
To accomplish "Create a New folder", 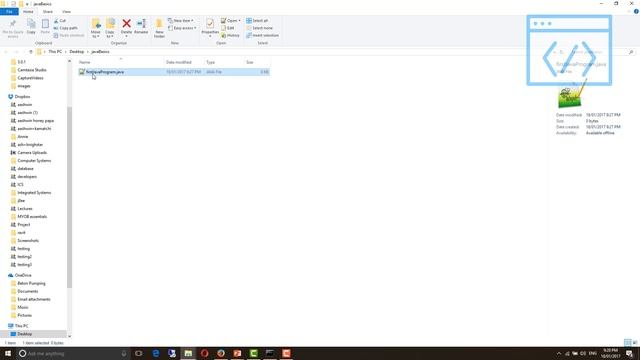I will point(159,28).
